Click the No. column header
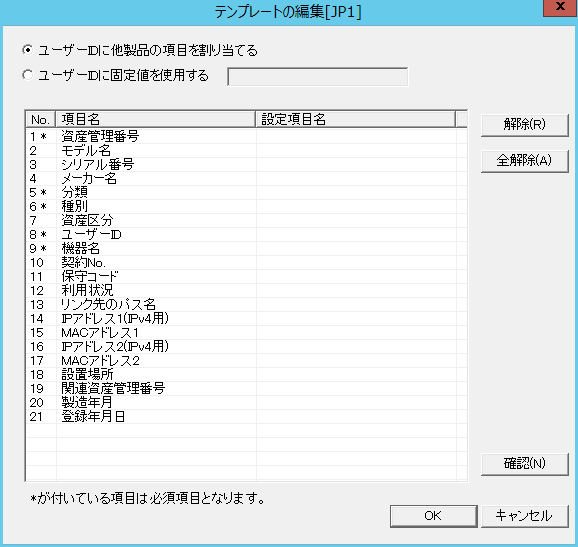This screenshot has width=578, height=547. tap(41, 119)
